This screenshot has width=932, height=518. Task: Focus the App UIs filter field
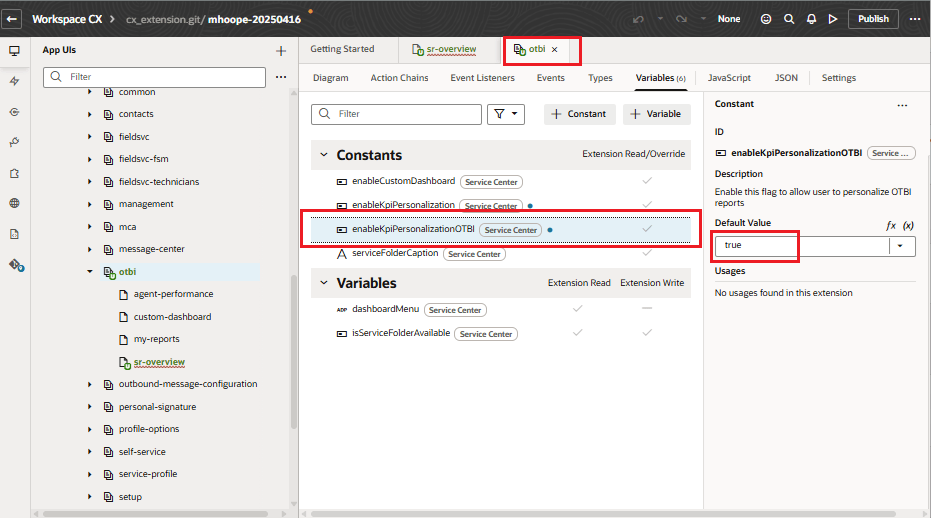tap(155, 77)
